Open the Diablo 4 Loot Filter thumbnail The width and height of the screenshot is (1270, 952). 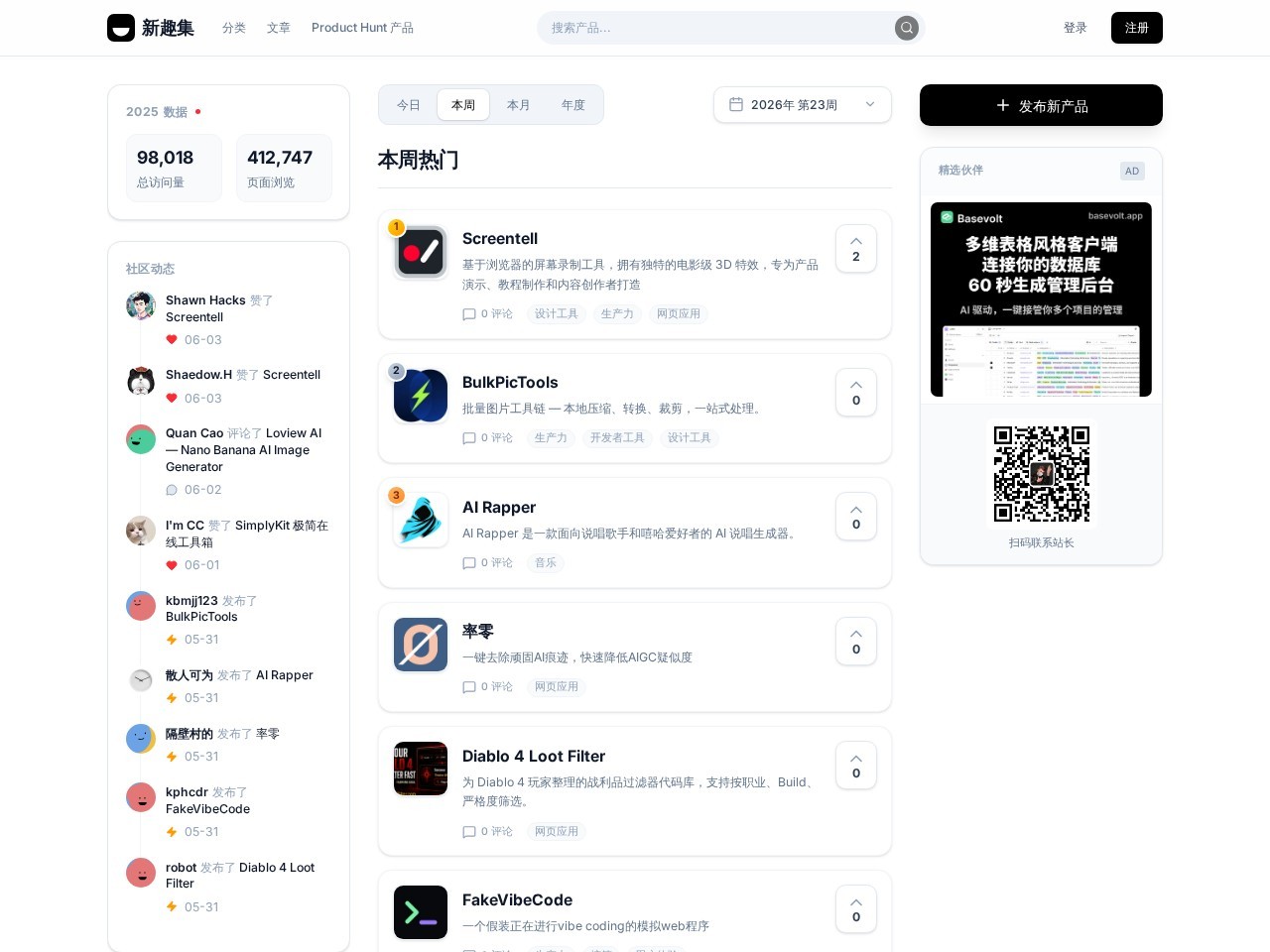coord(421,770)
